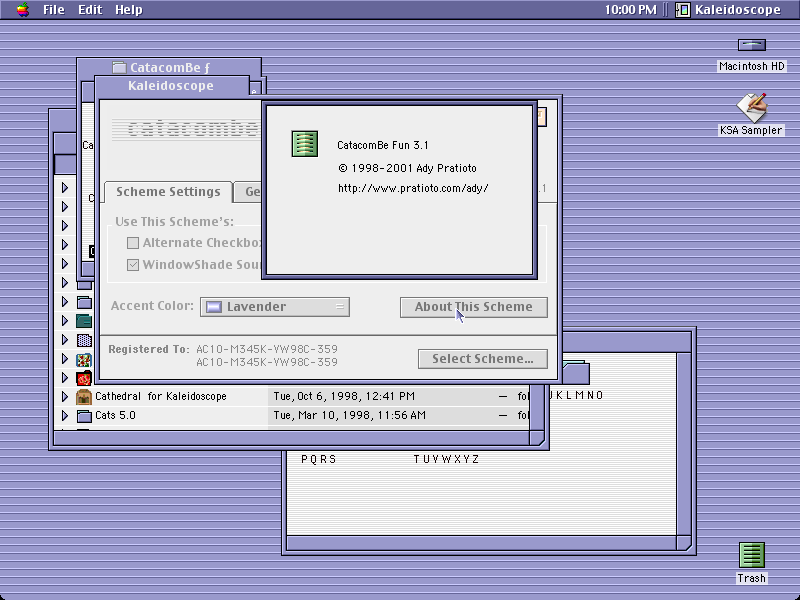The width and height of the screenshot is (800, 600).
Task: Click the horizontal scrollbar of the alphabet-labels window
Action: coord(481,542)
